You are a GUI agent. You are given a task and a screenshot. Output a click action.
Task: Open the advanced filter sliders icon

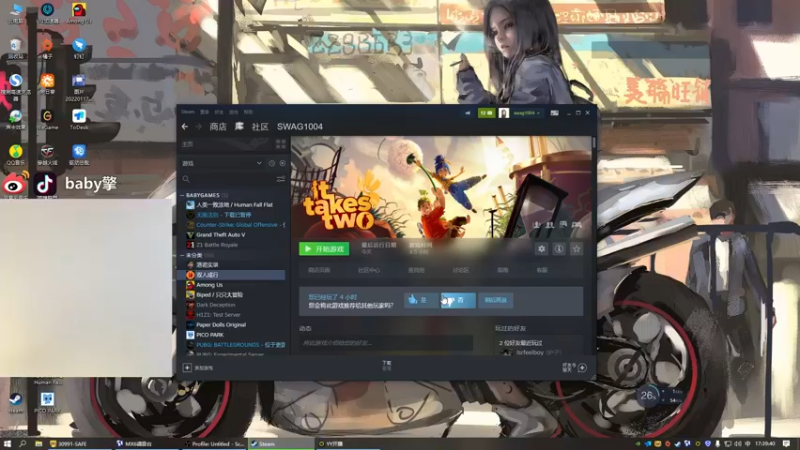281,179
